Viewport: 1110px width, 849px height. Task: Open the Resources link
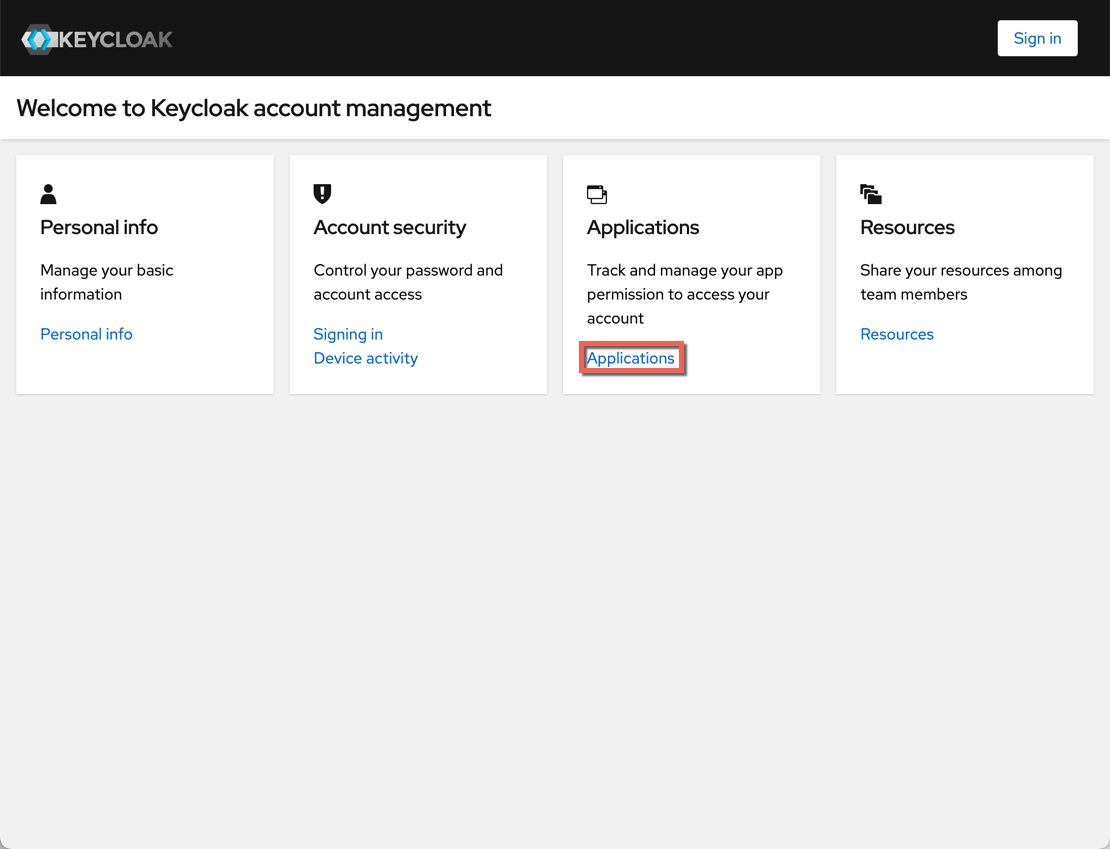click(896, 334)
